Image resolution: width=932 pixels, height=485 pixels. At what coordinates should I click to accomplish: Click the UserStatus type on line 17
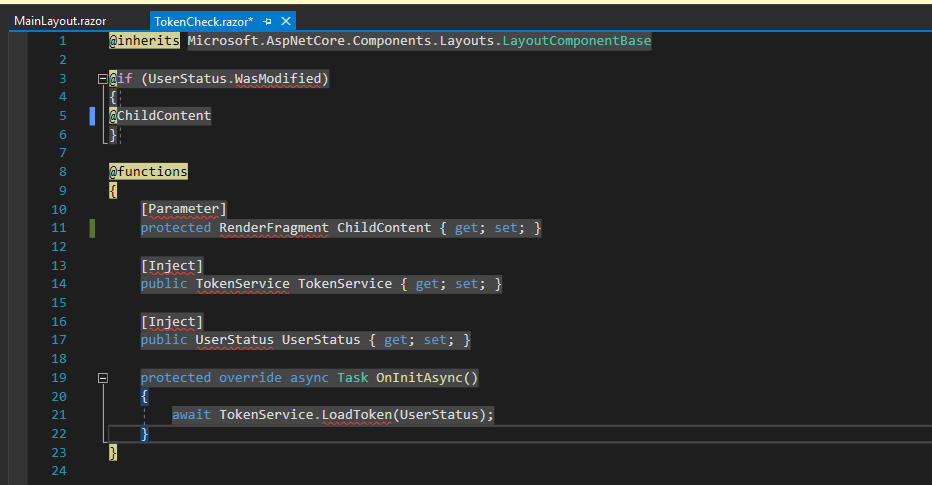coord(235,340)
